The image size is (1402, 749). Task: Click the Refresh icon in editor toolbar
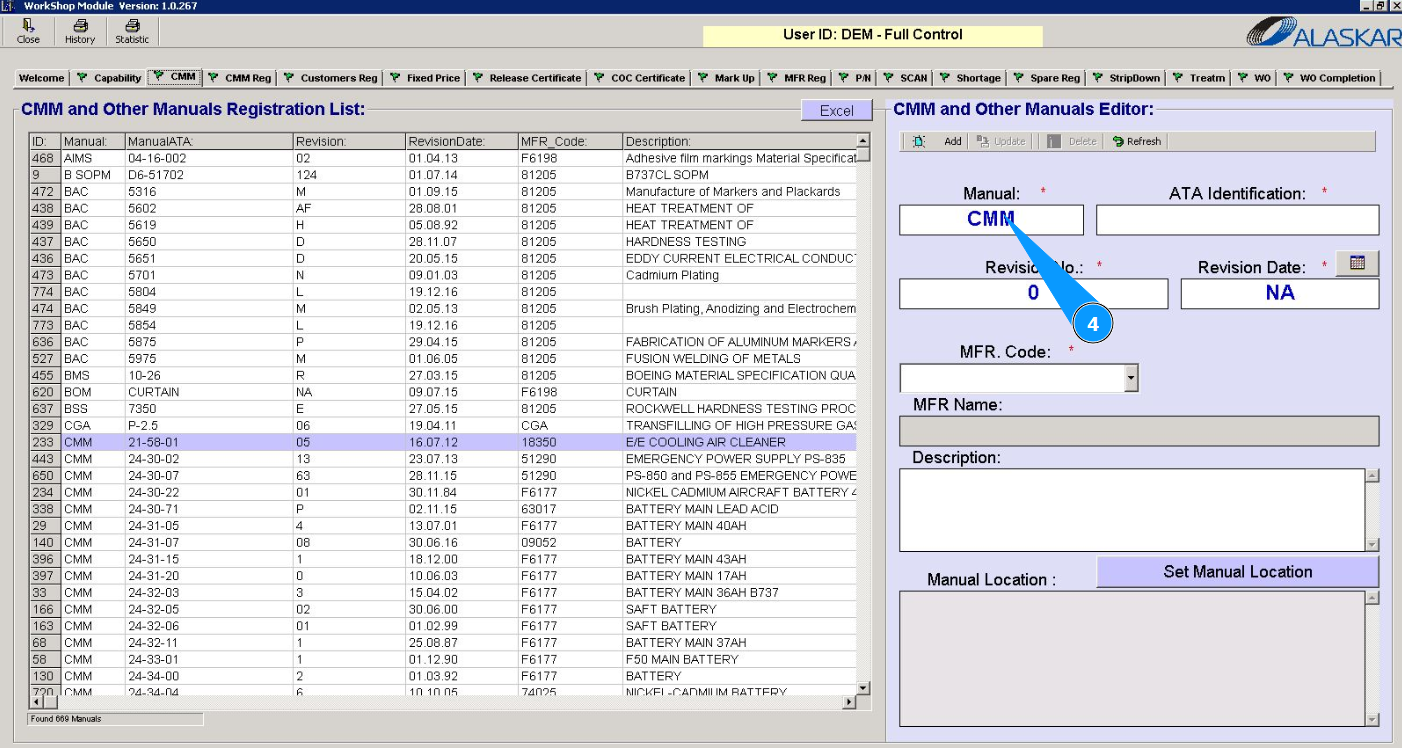pos(1118,142)
